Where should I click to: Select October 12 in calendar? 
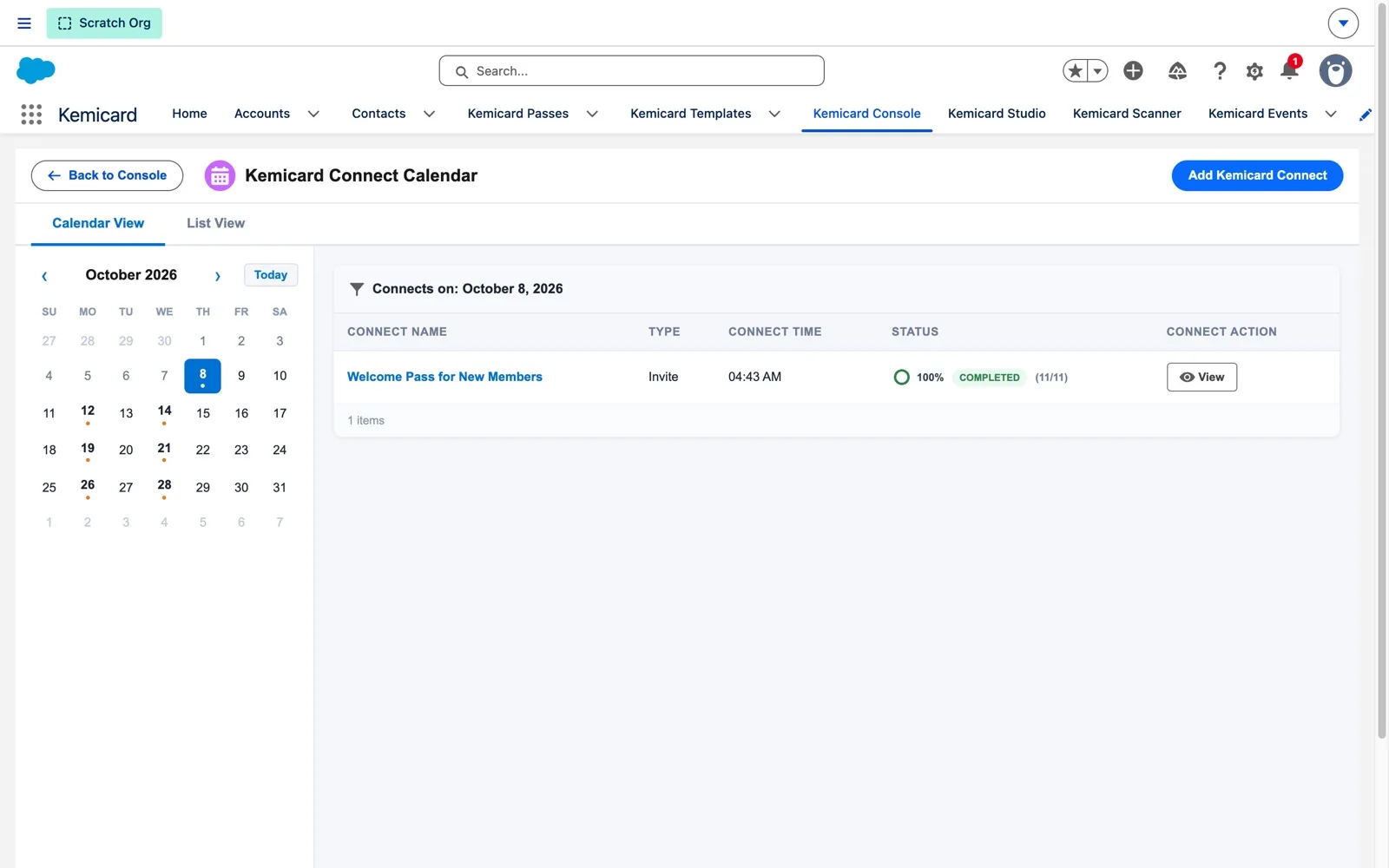[x=88, y=413]
